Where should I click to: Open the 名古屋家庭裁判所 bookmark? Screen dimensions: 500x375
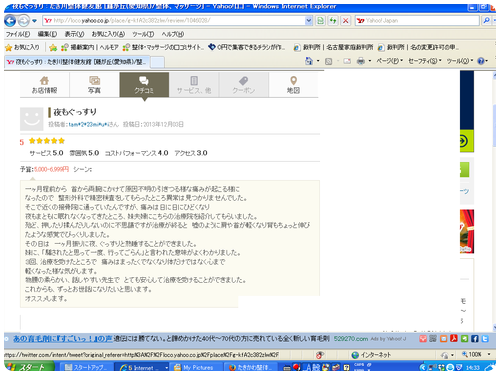point(333,47)
